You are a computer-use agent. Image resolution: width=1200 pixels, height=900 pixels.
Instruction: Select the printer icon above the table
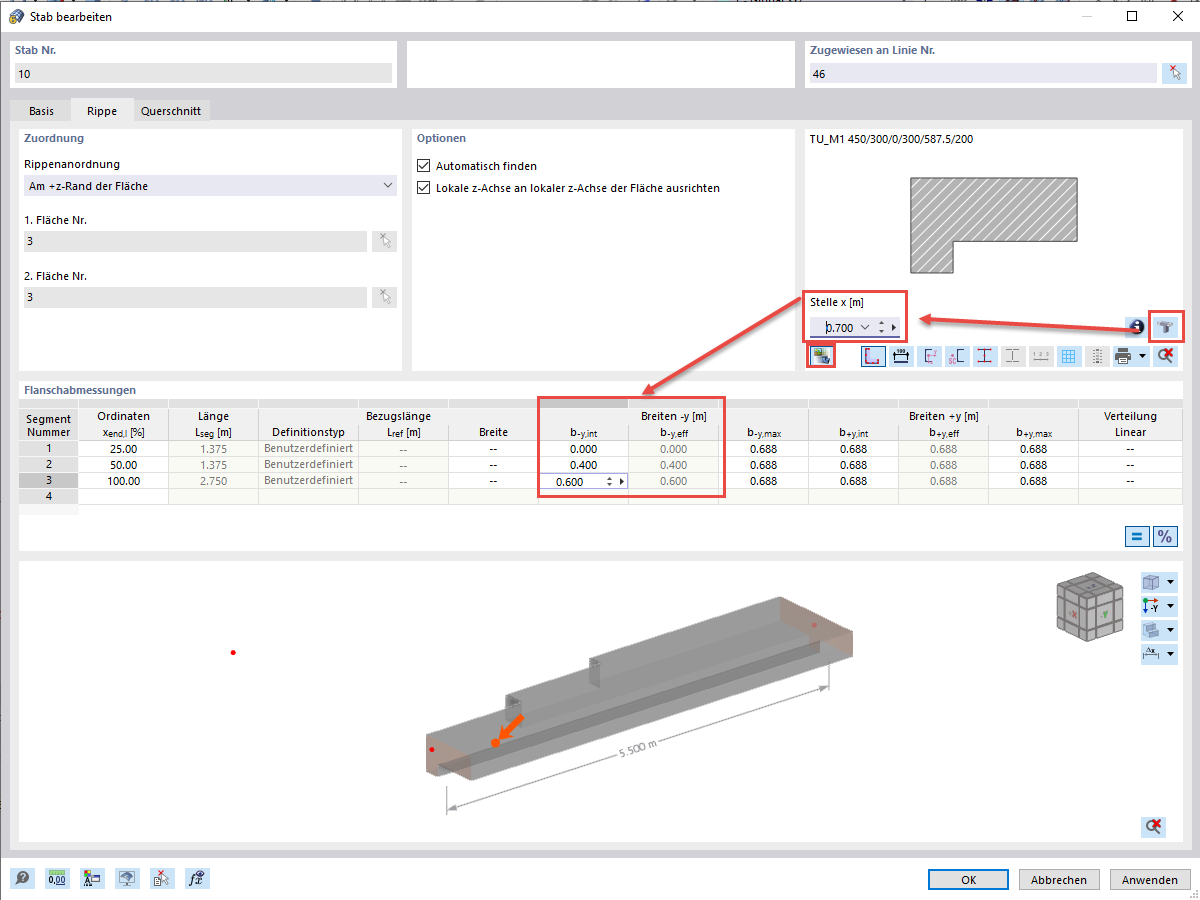[x=1122, y=355]
